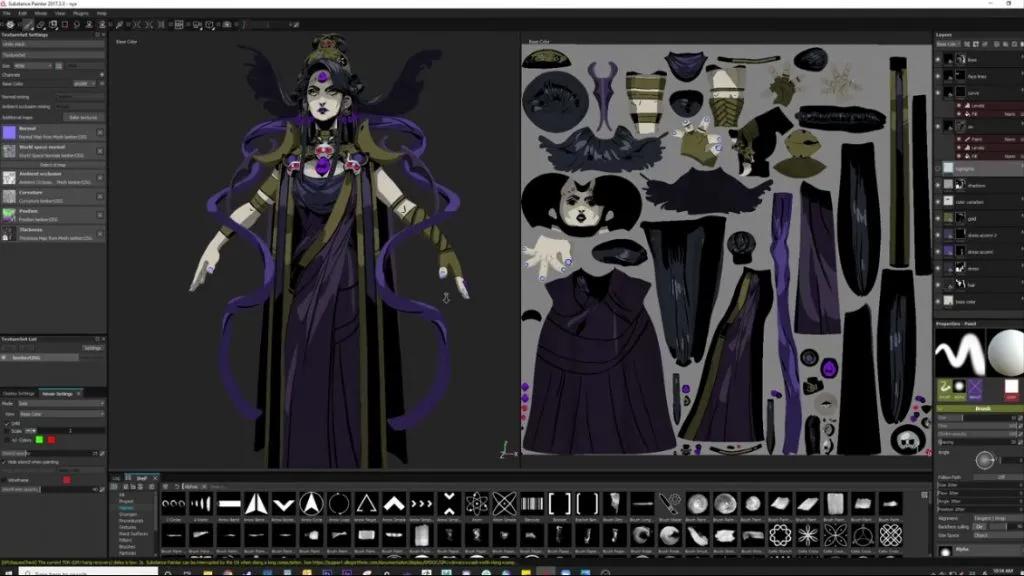The width and height of the screenshot is (1024, 576).
Task: Hide the shadows layer
Action: click(x=939, y=185)
